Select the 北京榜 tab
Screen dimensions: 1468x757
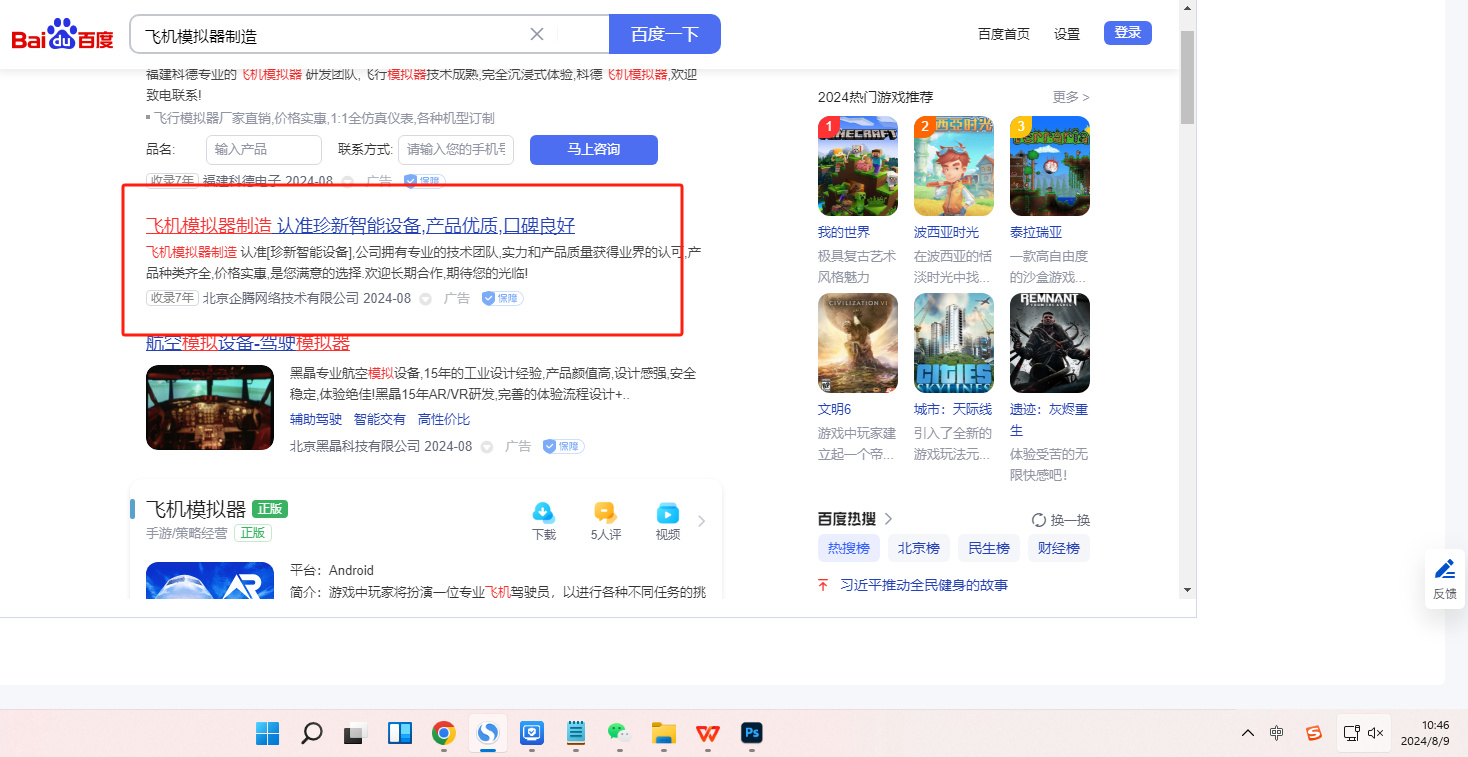[x=919, y=548]
